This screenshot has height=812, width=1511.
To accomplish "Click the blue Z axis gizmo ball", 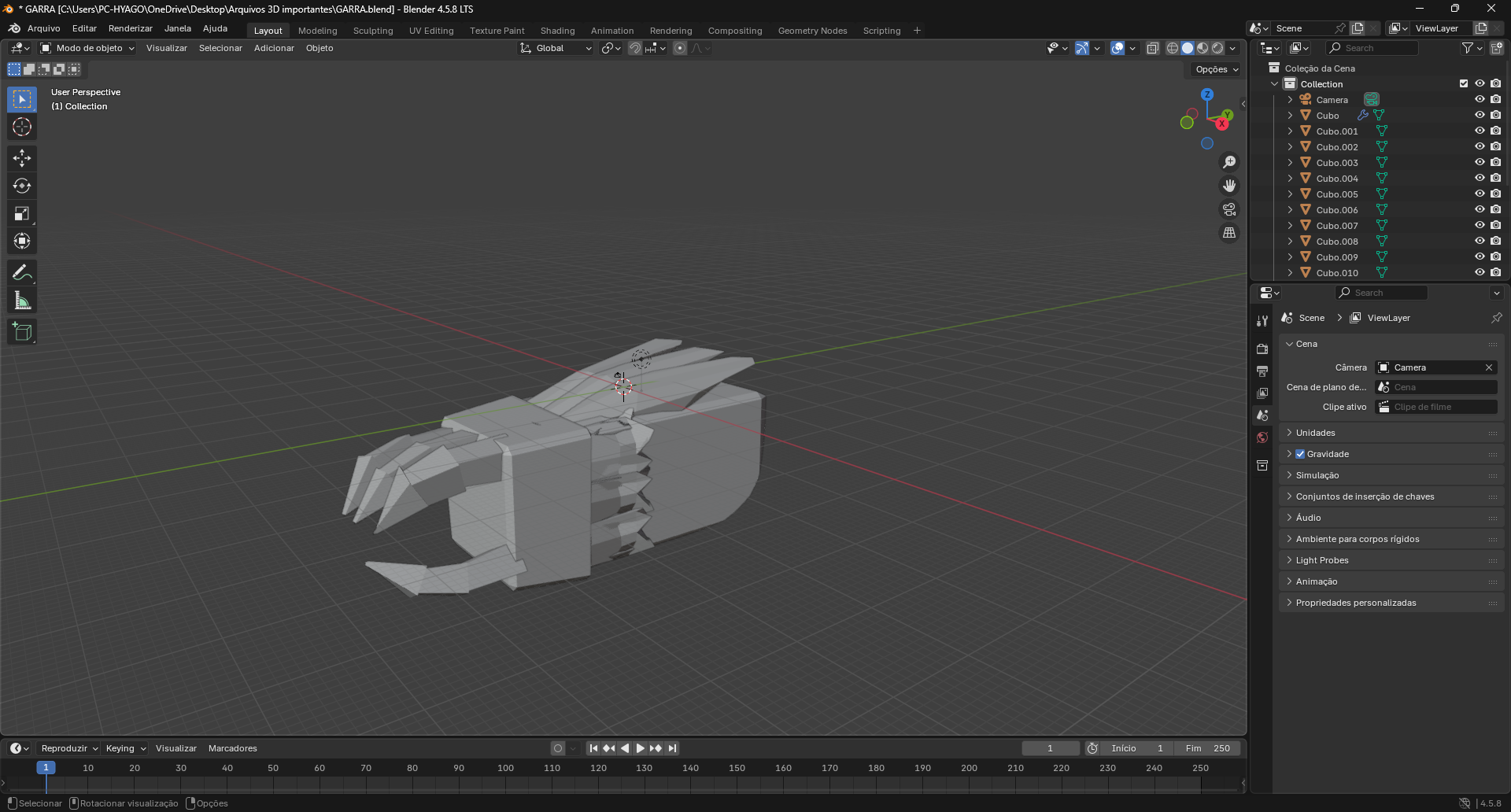I will (x=1207, y=94).
